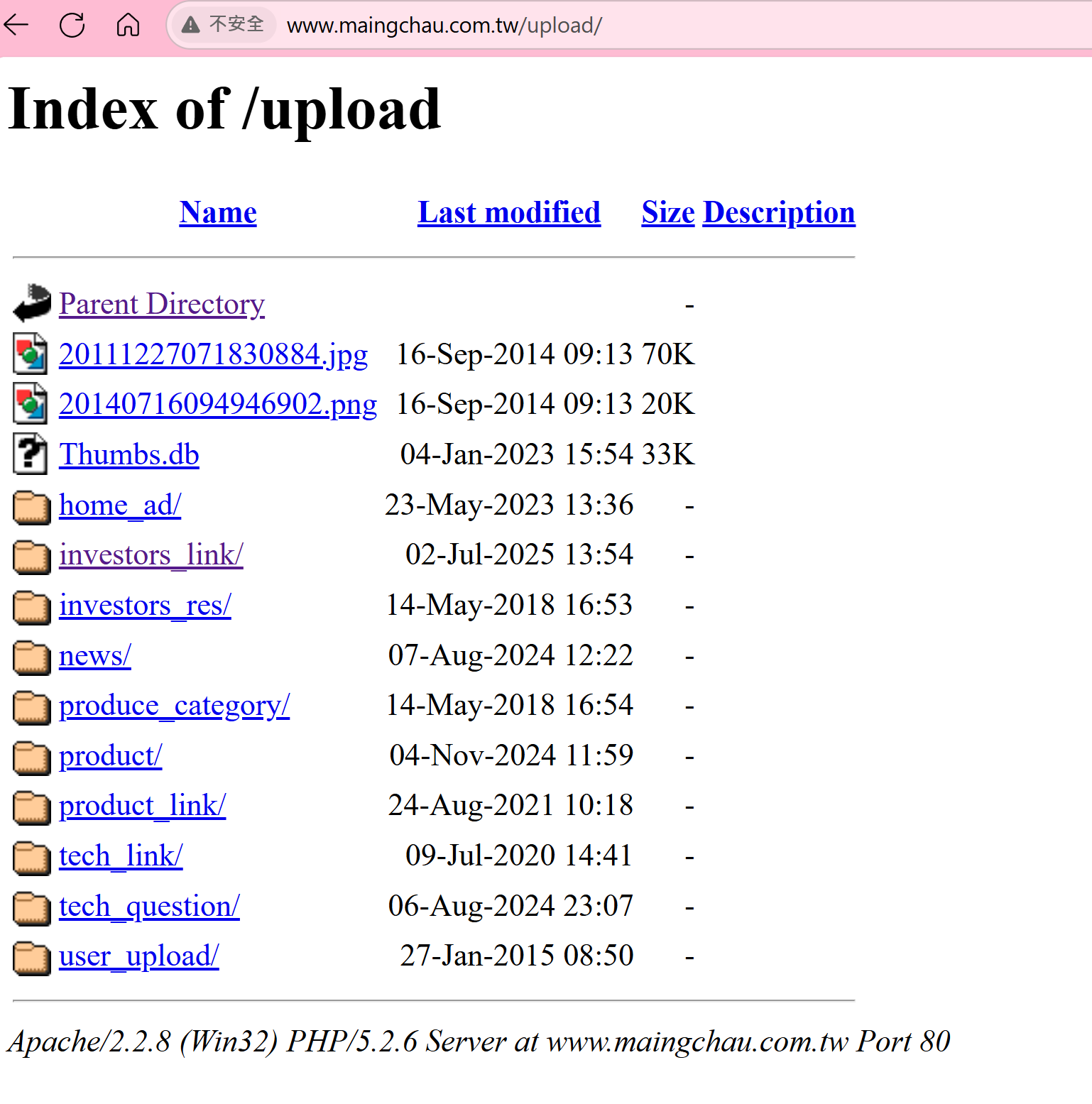Select the 14-May-2018 16:54 date text
The image size is (1092, 1104).
pyautogui.click(x=509, y=705)
